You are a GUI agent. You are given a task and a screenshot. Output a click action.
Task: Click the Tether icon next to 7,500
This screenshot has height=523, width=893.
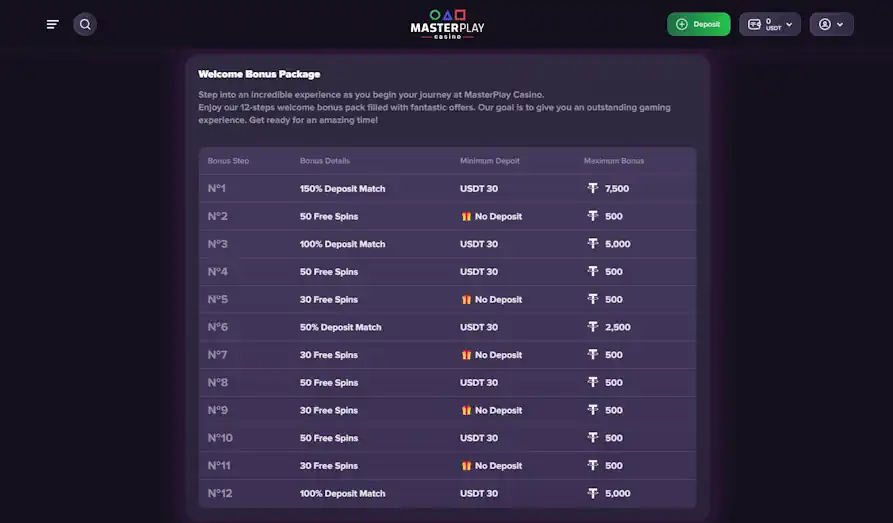[593, 188]
